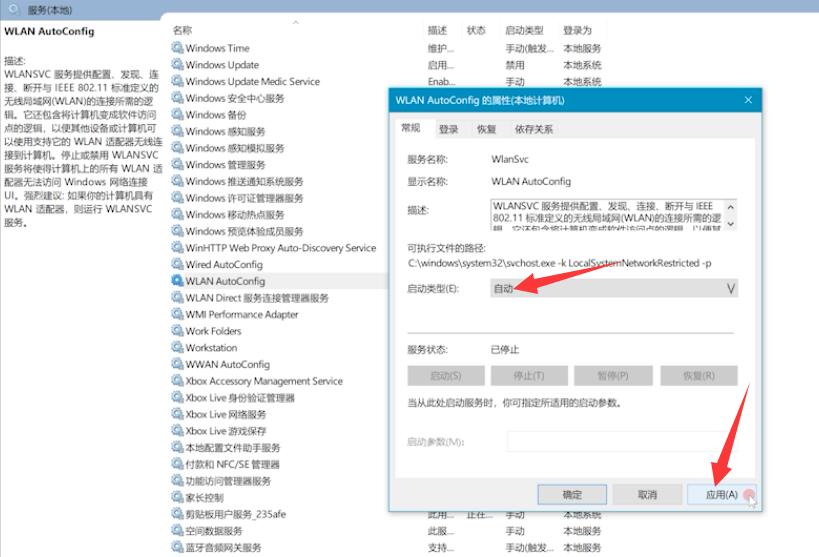Viewport: 819px width, 557px height.
Task: Select Xbox Live 游戏保存 service
Action: pyautogui.click(x=226, y=431)
